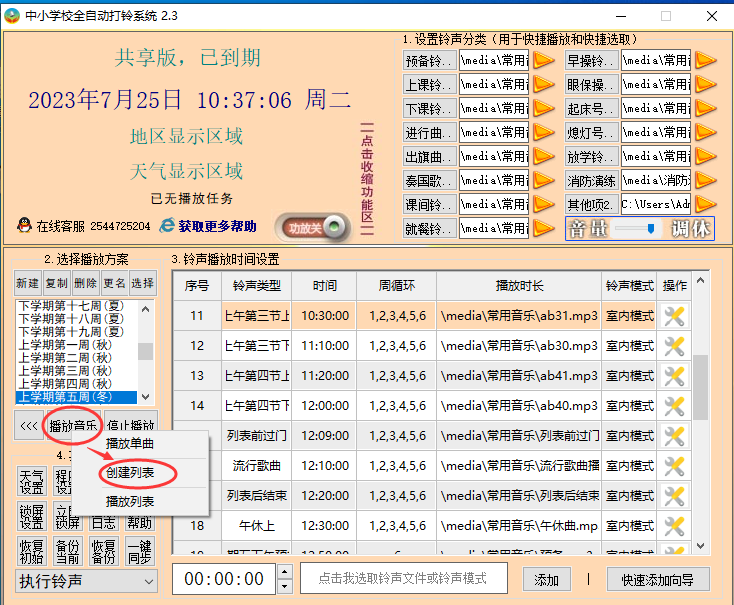Viewport: 734px width, 605px height.
Task: Click the 音量 volume slider handle
Action: [651, 228]
